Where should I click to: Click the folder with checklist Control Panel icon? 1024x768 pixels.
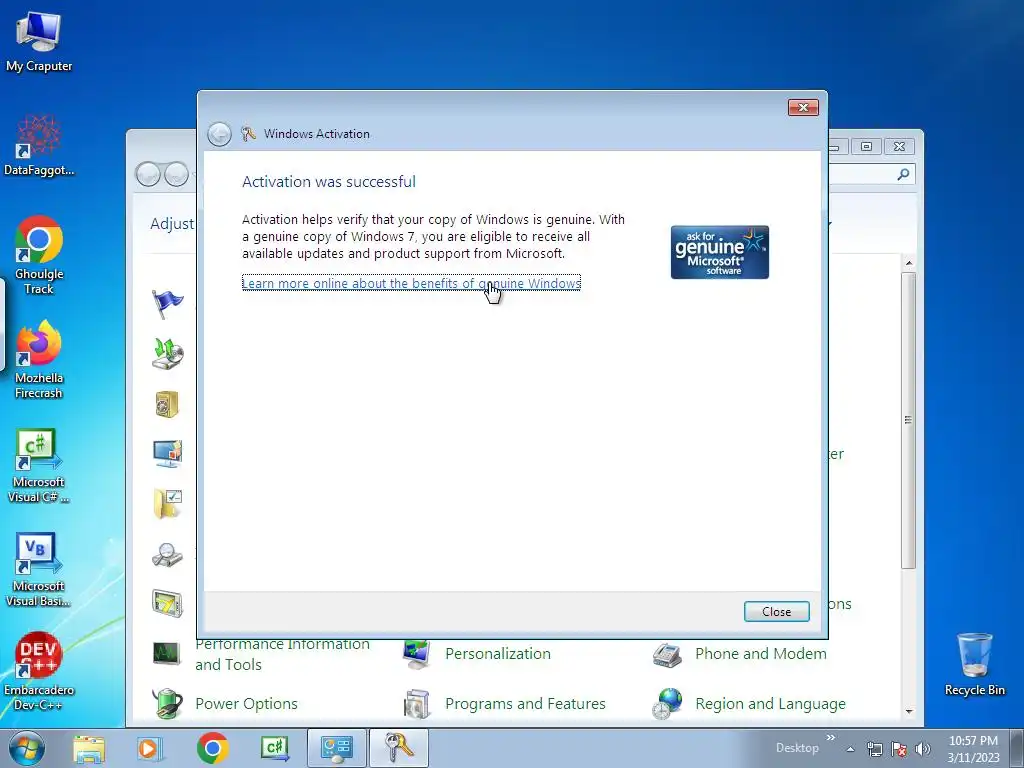[x=167, y=504]
